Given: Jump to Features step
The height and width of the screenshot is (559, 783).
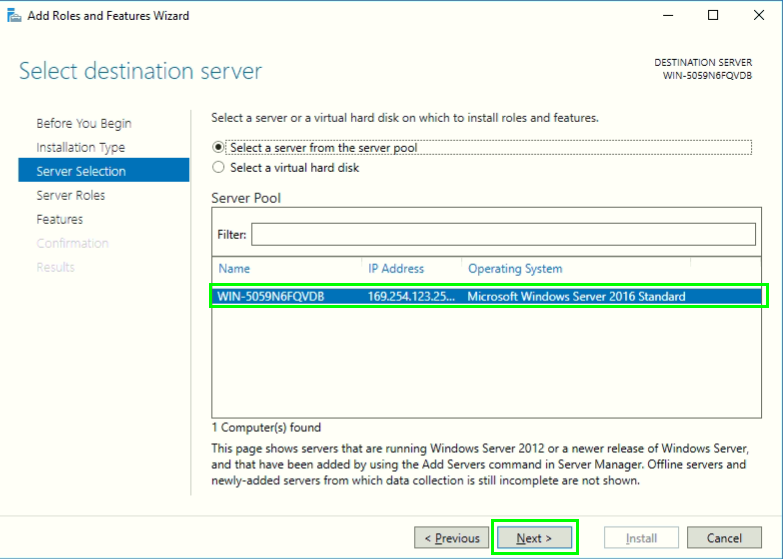Looking at the screenshot, I should click(59, 219).
